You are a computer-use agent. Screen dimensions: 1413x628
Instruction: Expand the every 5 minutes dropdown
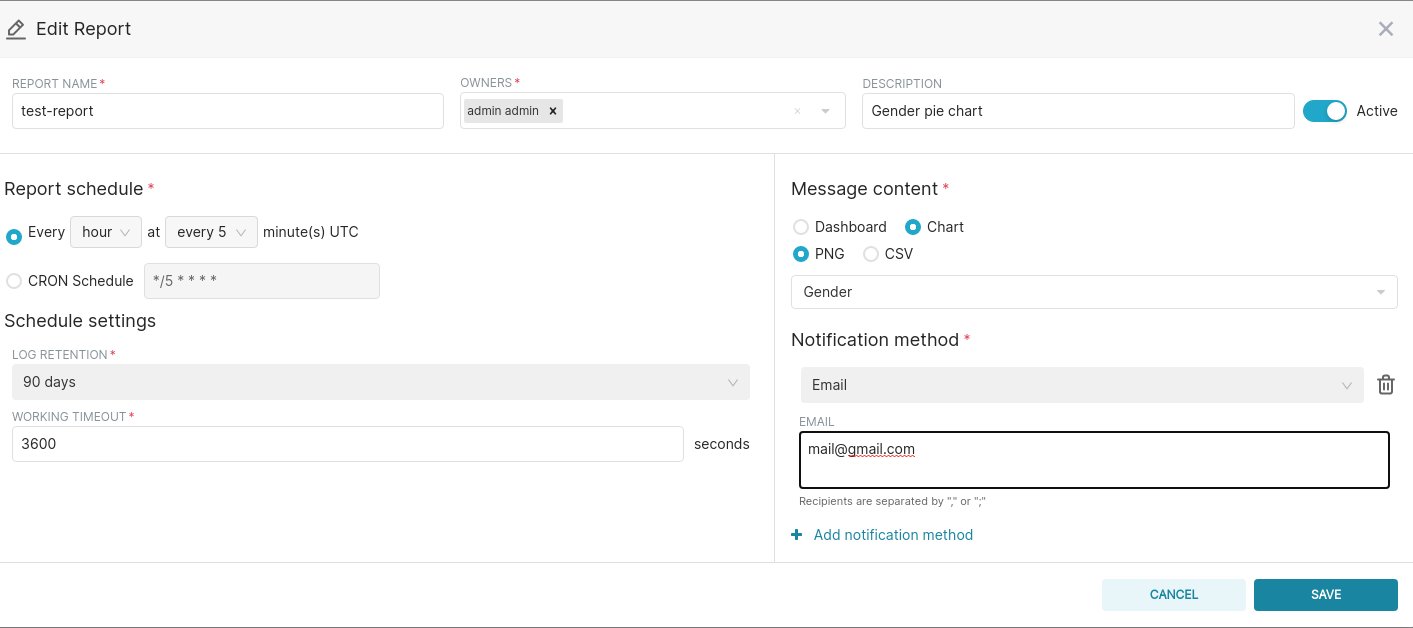point(211,232)
